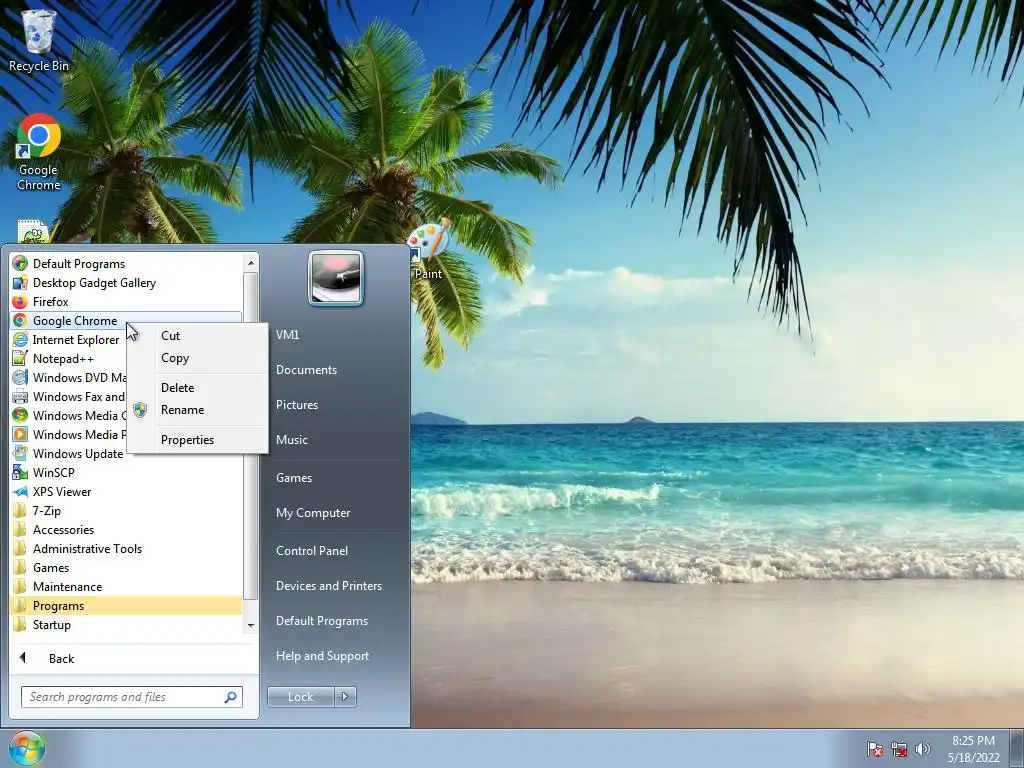Expand the Accessories folder
This screenshot has height=768, width=1024.
pos(127,530)
